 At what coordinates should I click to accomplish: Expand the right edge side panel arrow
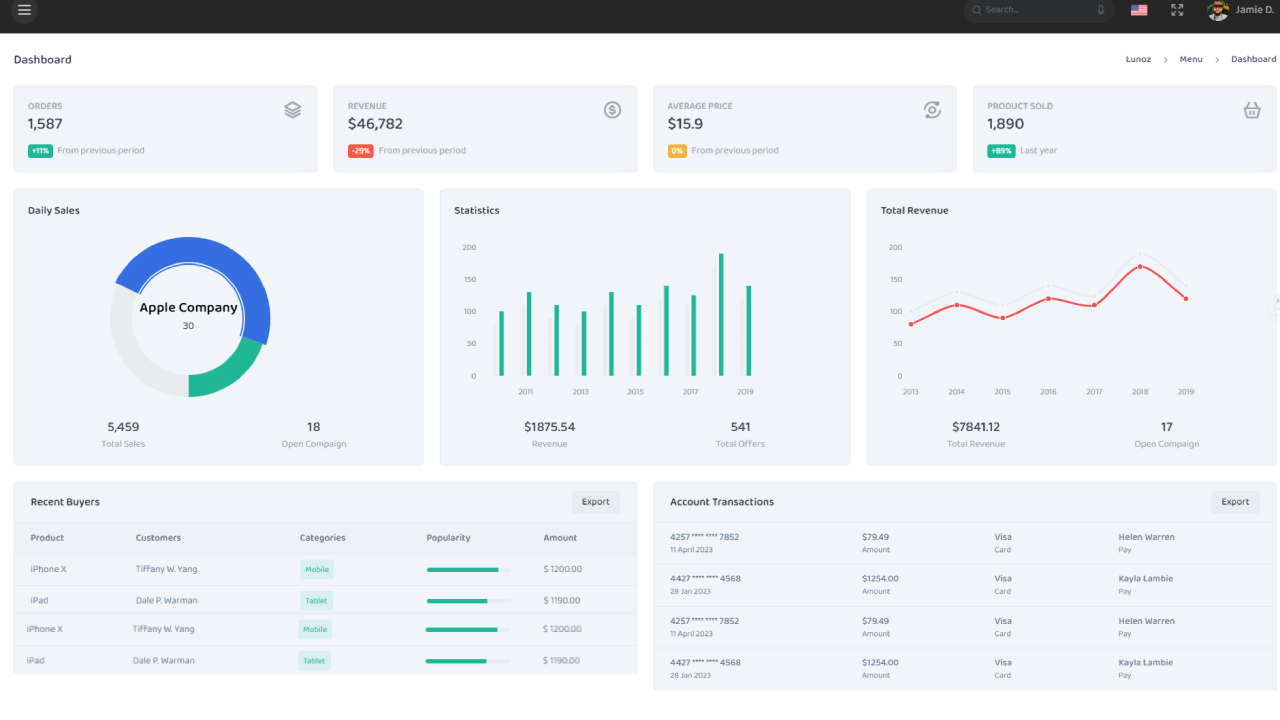1276,301
